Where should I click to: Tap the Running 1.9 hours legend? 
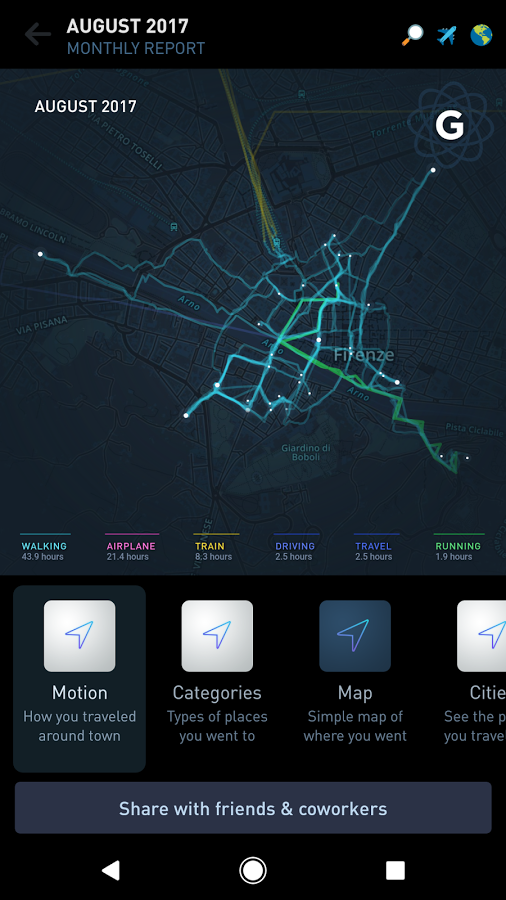[x=458, y=548]
